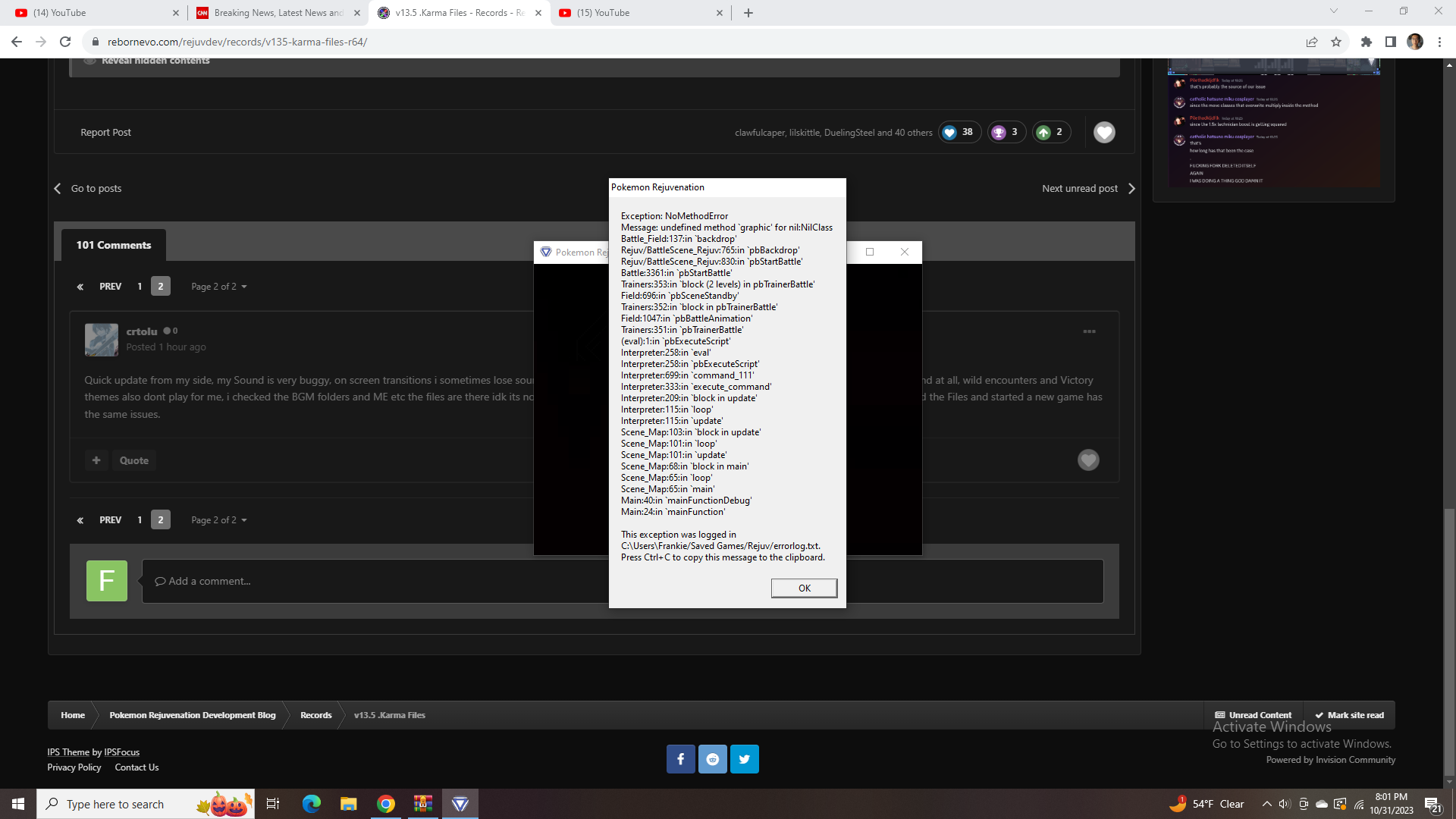
Task: Open the notification center icon
Action: click(x=1432, y=805)
